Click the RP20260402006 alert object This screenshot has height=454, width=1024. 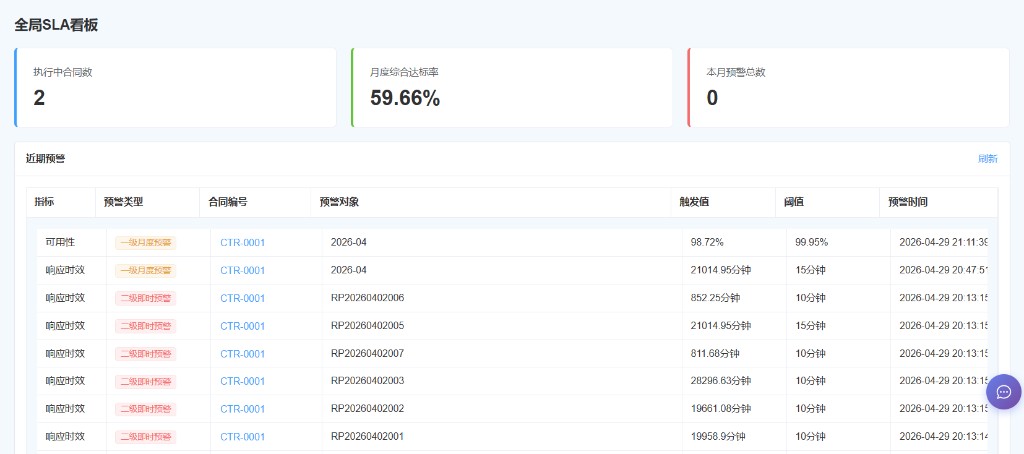[368, 298]
